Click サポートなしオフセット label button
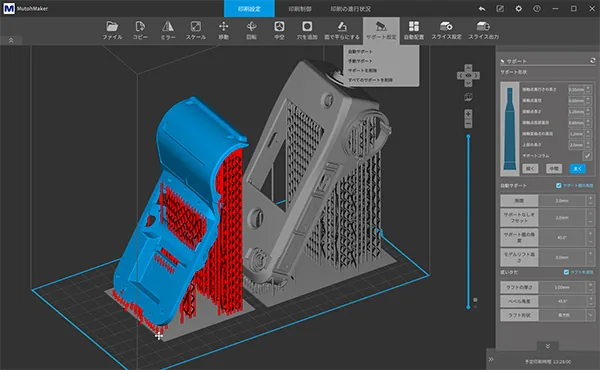The width and height of the screenshot is (600, 370). 519,217
